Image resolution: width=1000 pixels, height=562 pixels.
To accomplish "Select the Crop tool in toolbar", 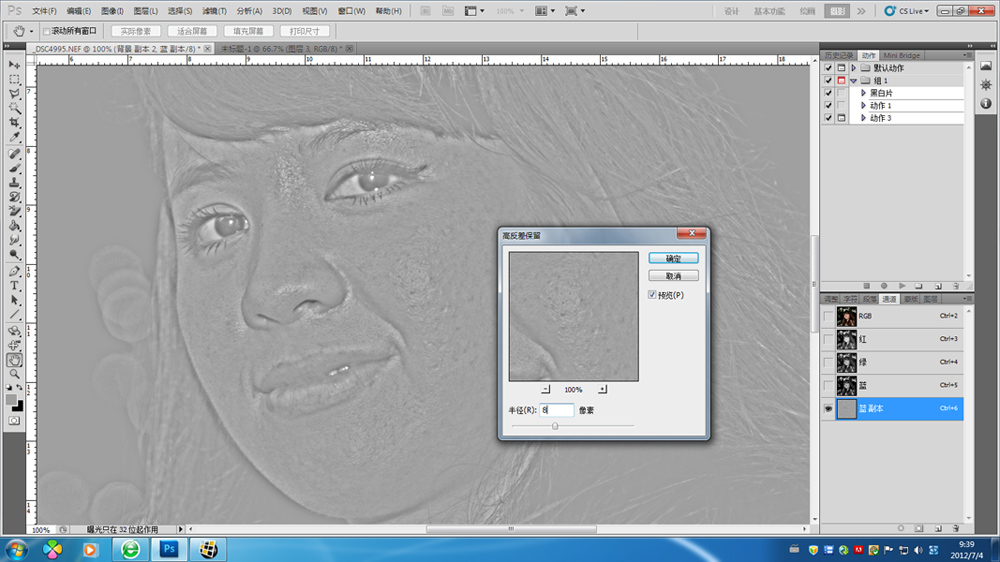I will point(15,122).
